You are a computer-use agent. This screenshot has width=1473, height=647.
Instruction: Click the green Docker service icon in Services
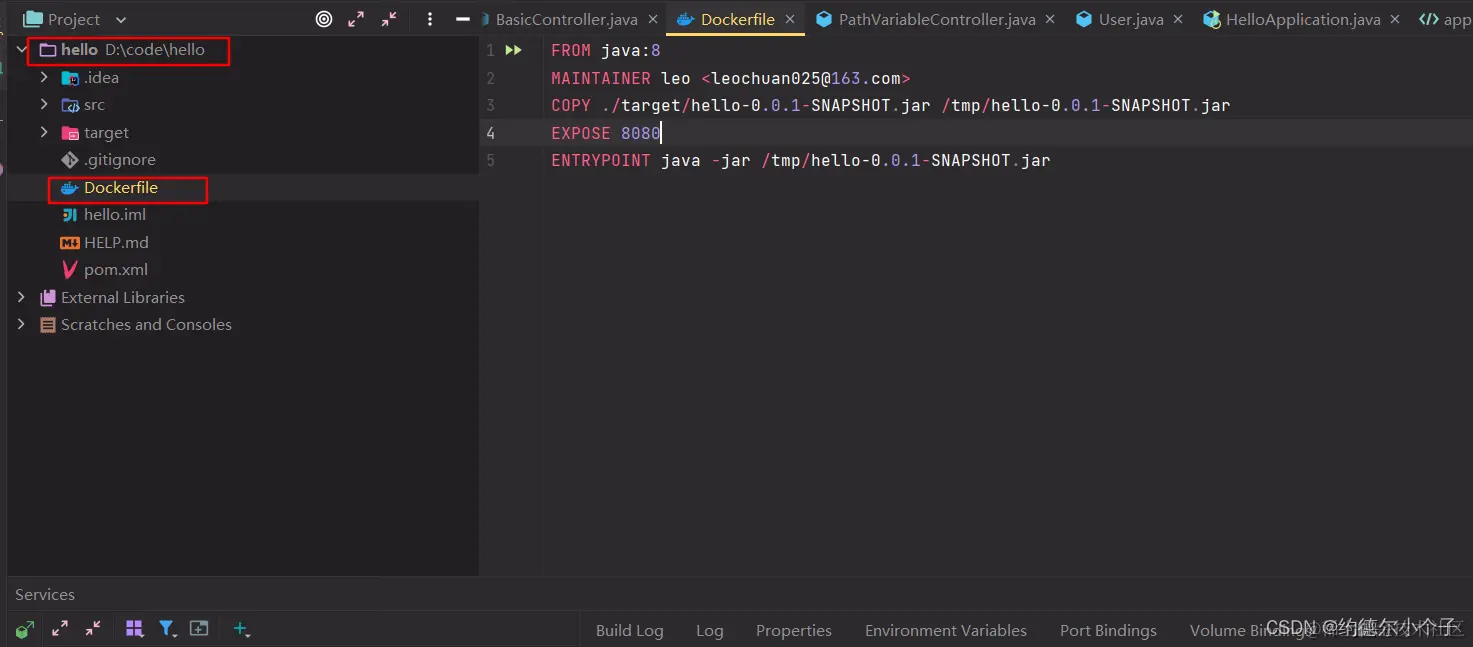(x=25, y=629)
